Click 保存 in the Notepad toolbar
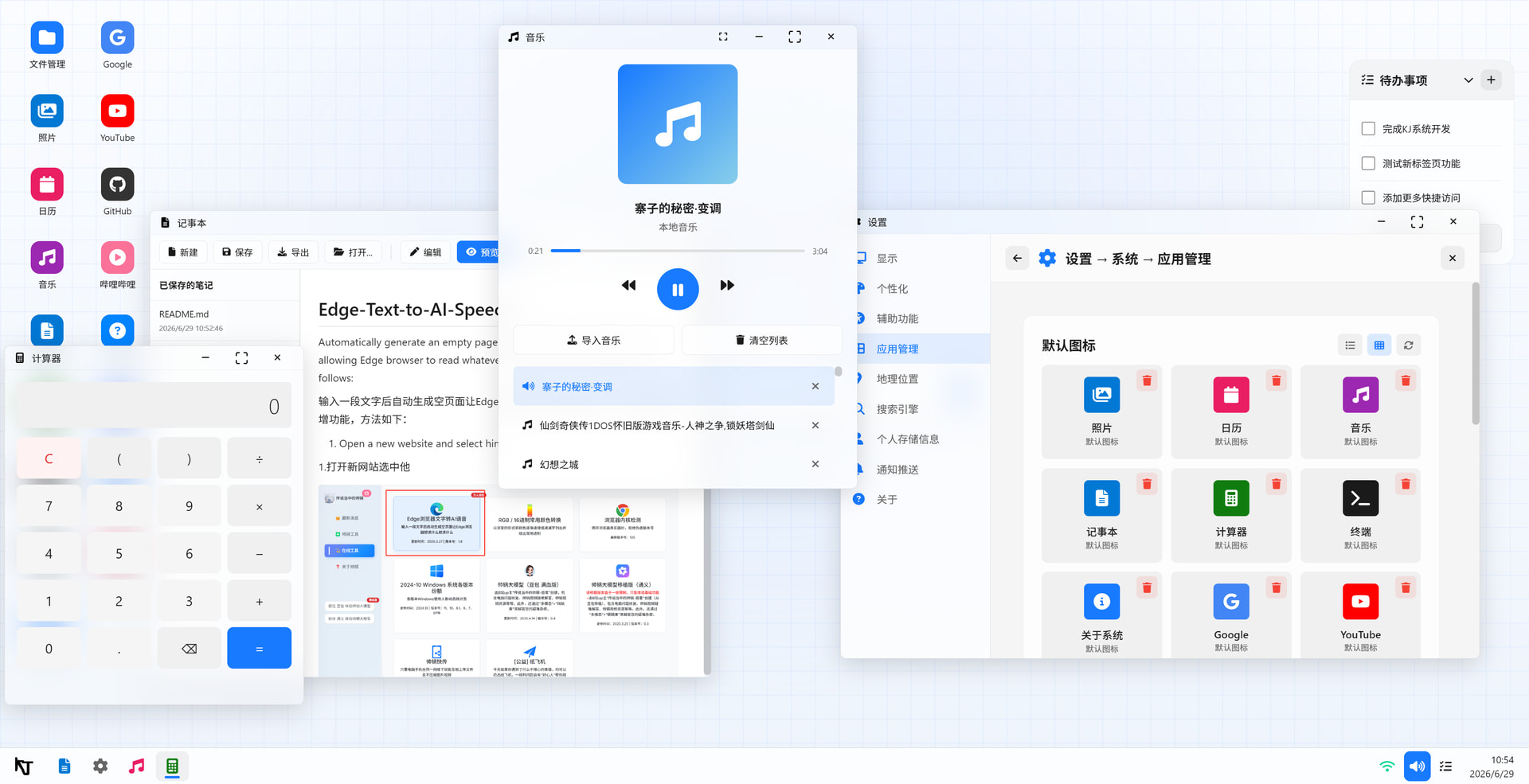Viewport: 1529px width, 784px height. tap(237, 252)
